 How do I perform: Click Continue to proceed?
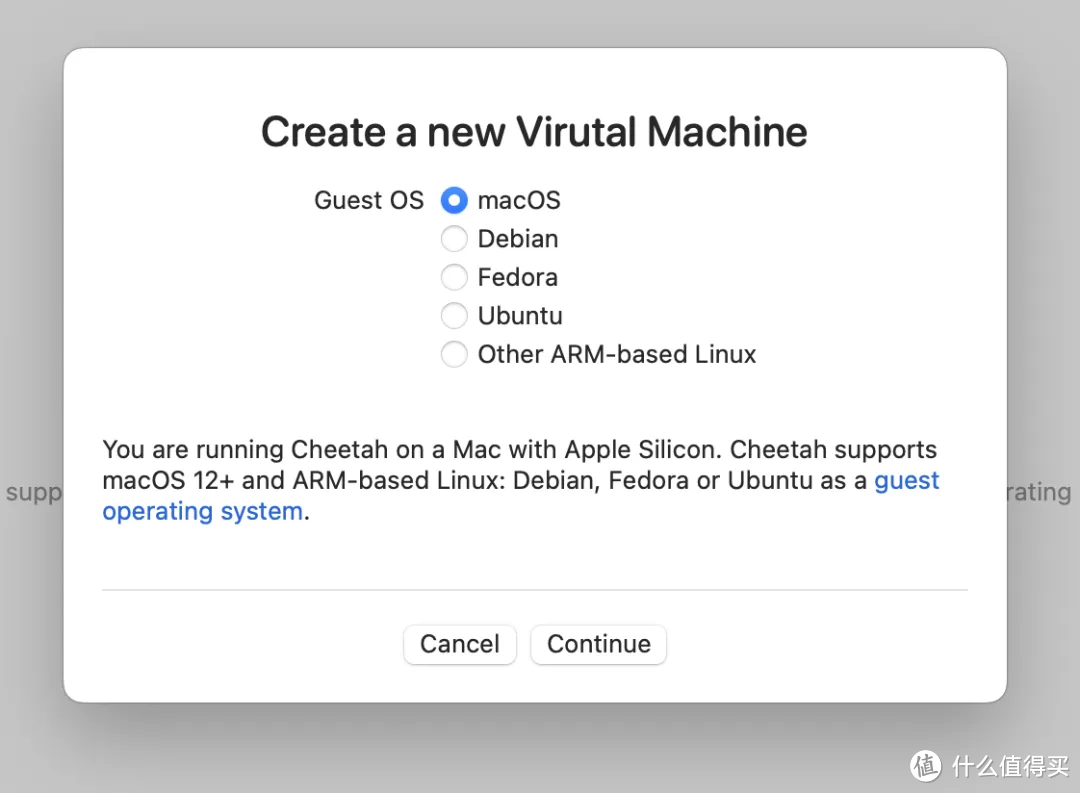point(599,645)
